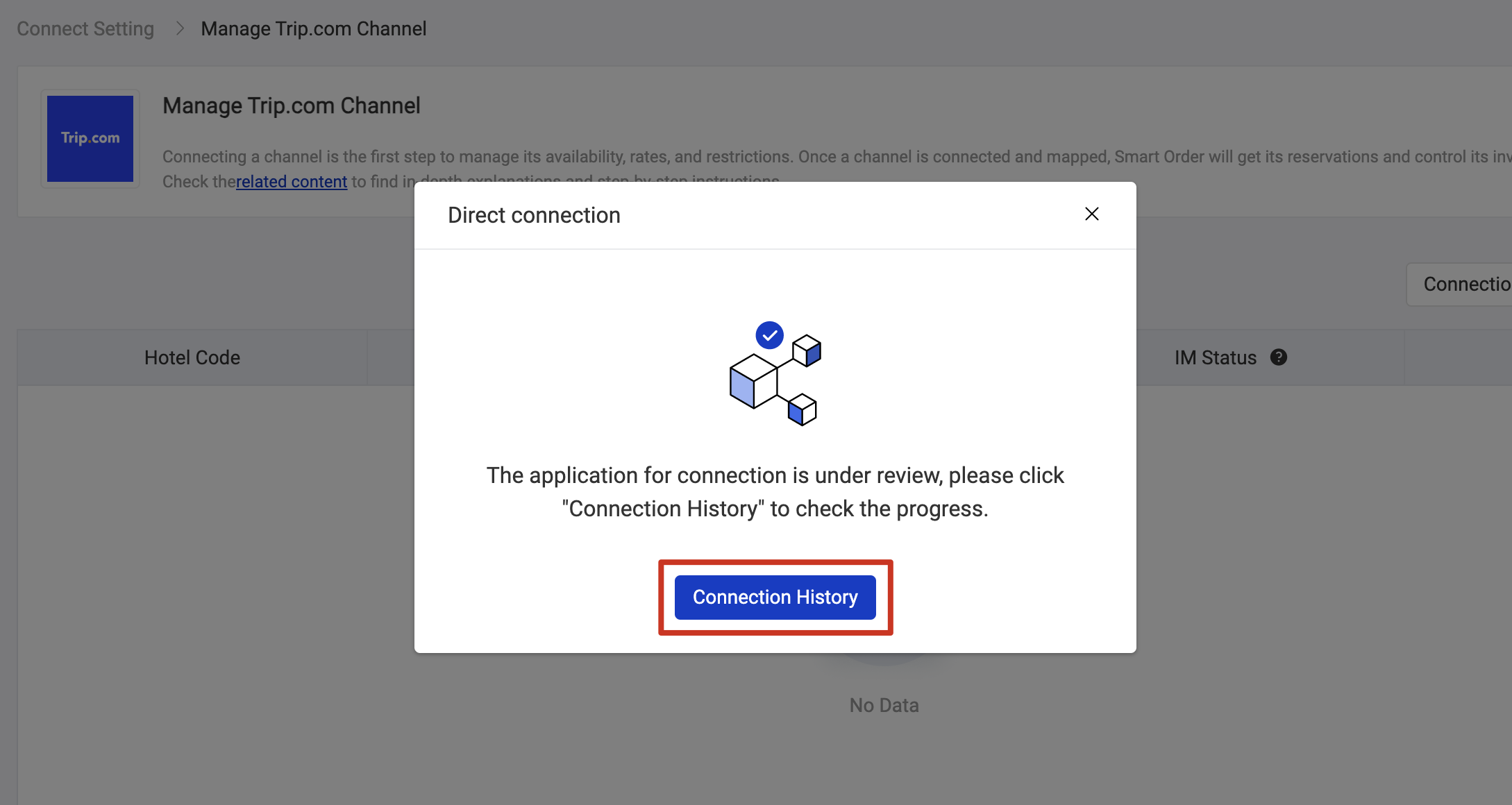The width and height of the screenshot is (1512, 805).
Task: Click the Manage Trip.com Channel page heading
Action: (291, 105)
